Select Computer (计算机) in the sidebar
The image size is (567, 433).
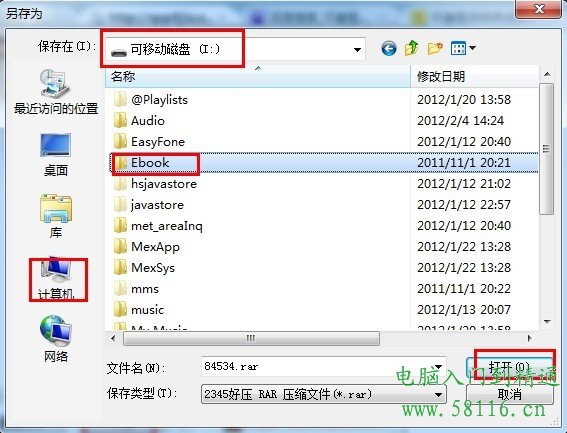[x=56, y=279]
